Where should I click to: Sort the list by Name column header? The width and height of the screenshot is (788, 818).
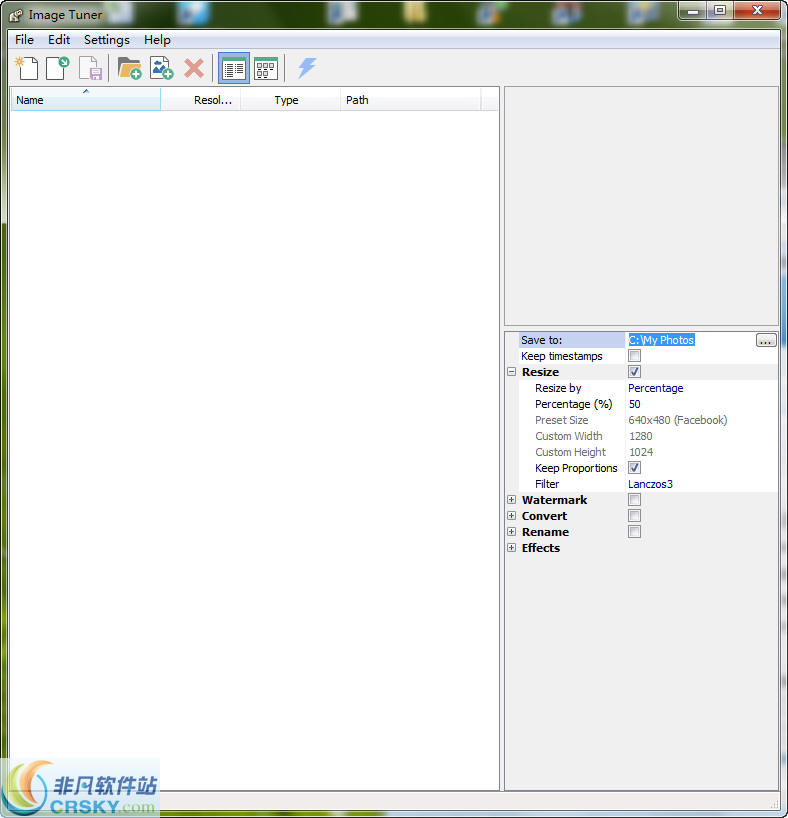click(85, 100)
